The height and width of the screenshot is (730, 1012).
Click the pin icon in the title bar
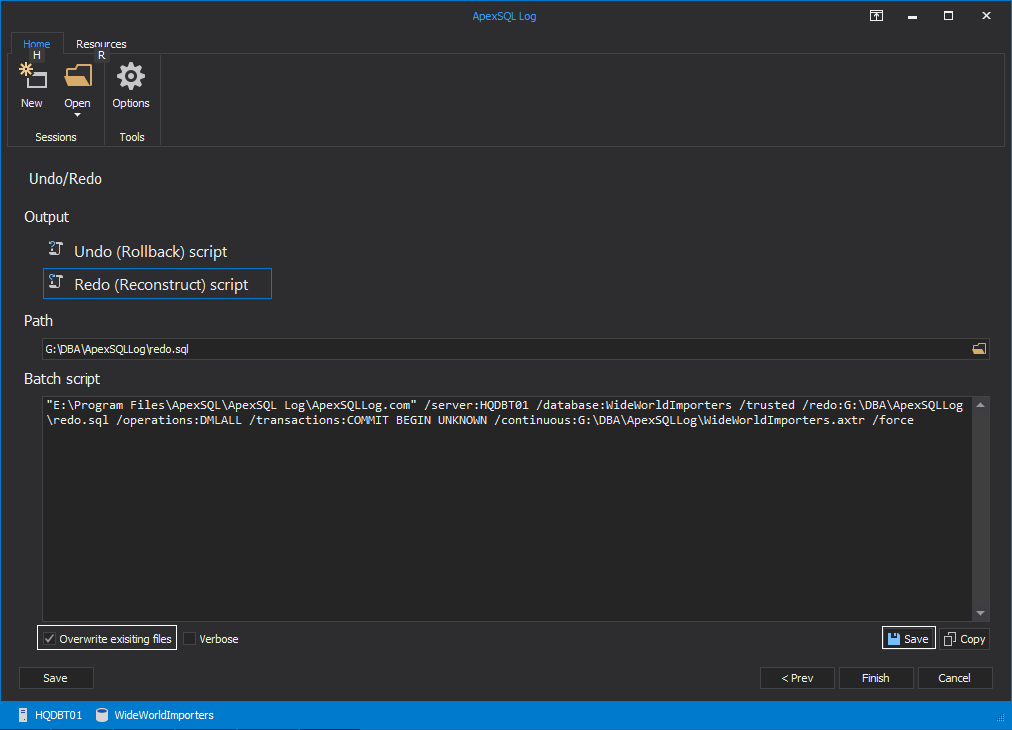tap(876, 15)
